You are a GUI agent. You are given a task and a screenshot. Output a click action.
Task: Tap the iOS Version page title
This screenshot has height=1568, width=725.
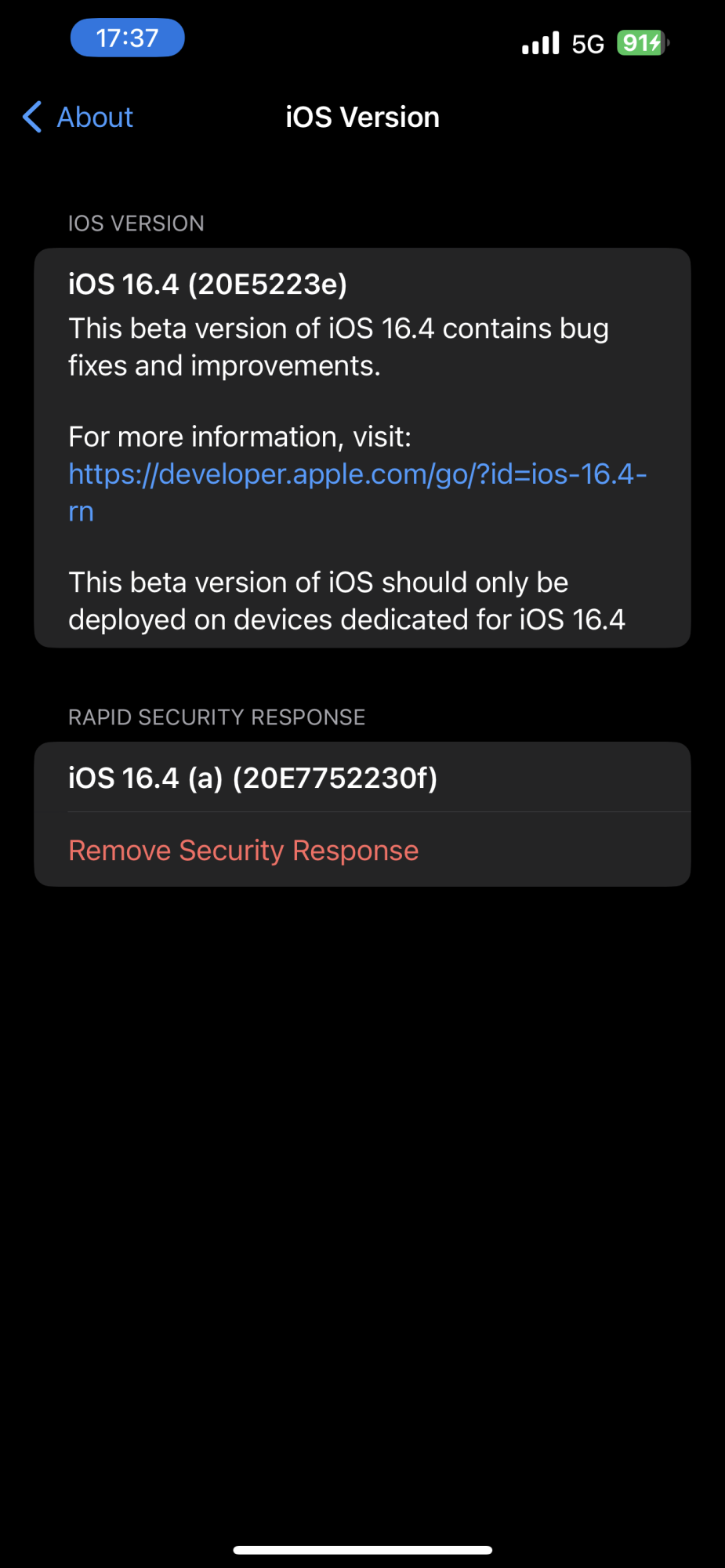click(x=362, y=118)
